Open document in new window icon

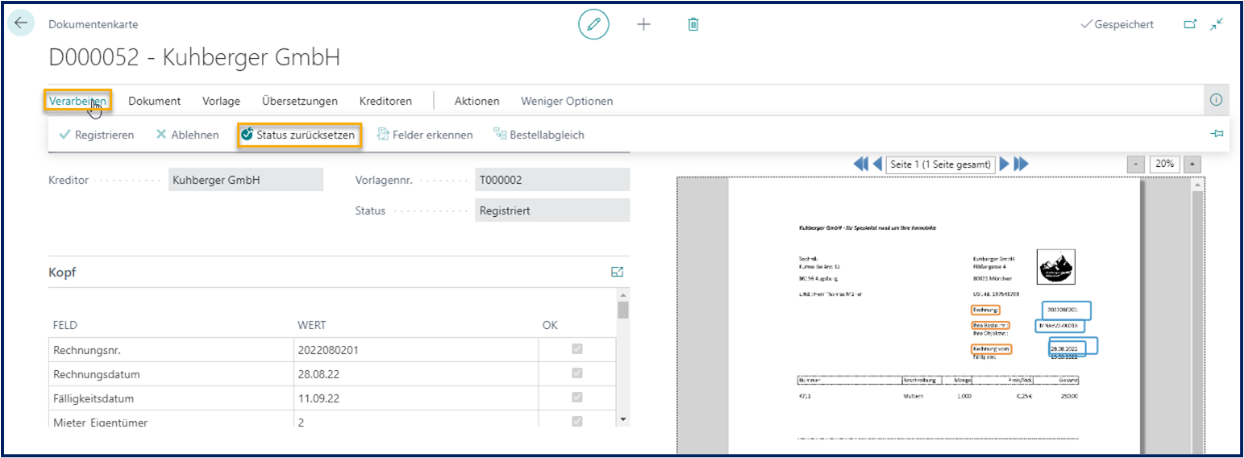(1190, 24)
